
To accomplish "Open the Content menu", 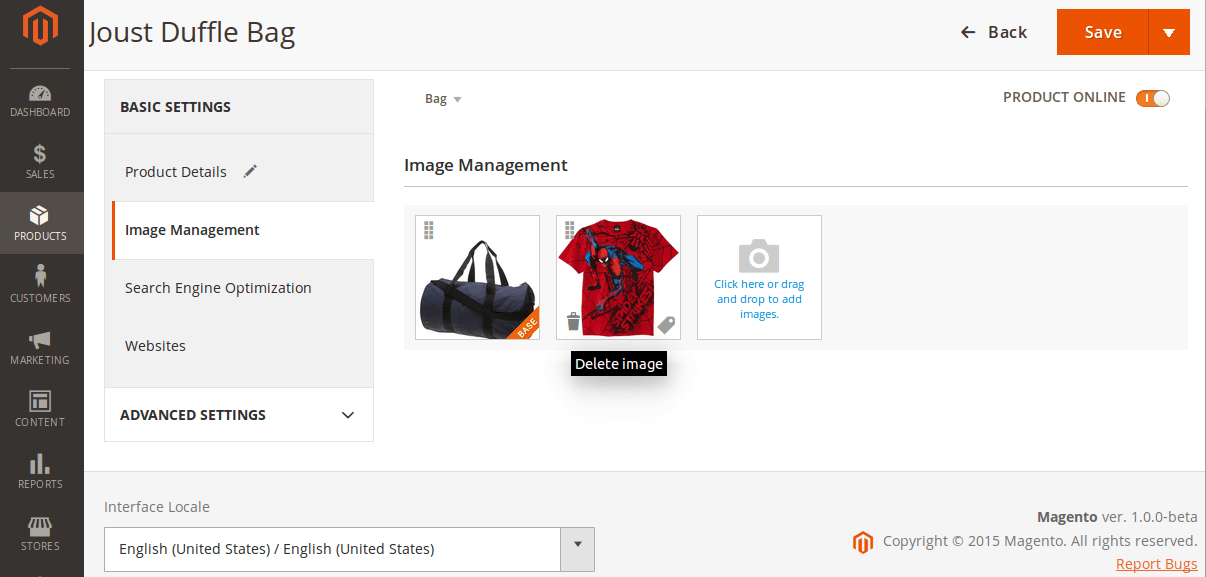I will pos(41,410).
